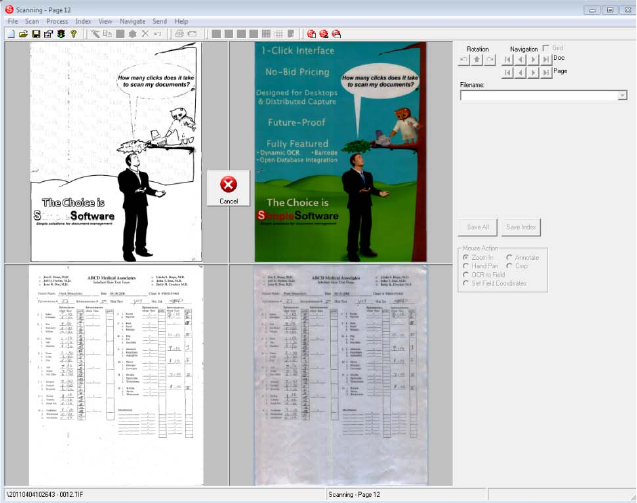This screenshot has width=637, height=503.
Task: Click the last red scan toolbar icon
Action: 336,34
